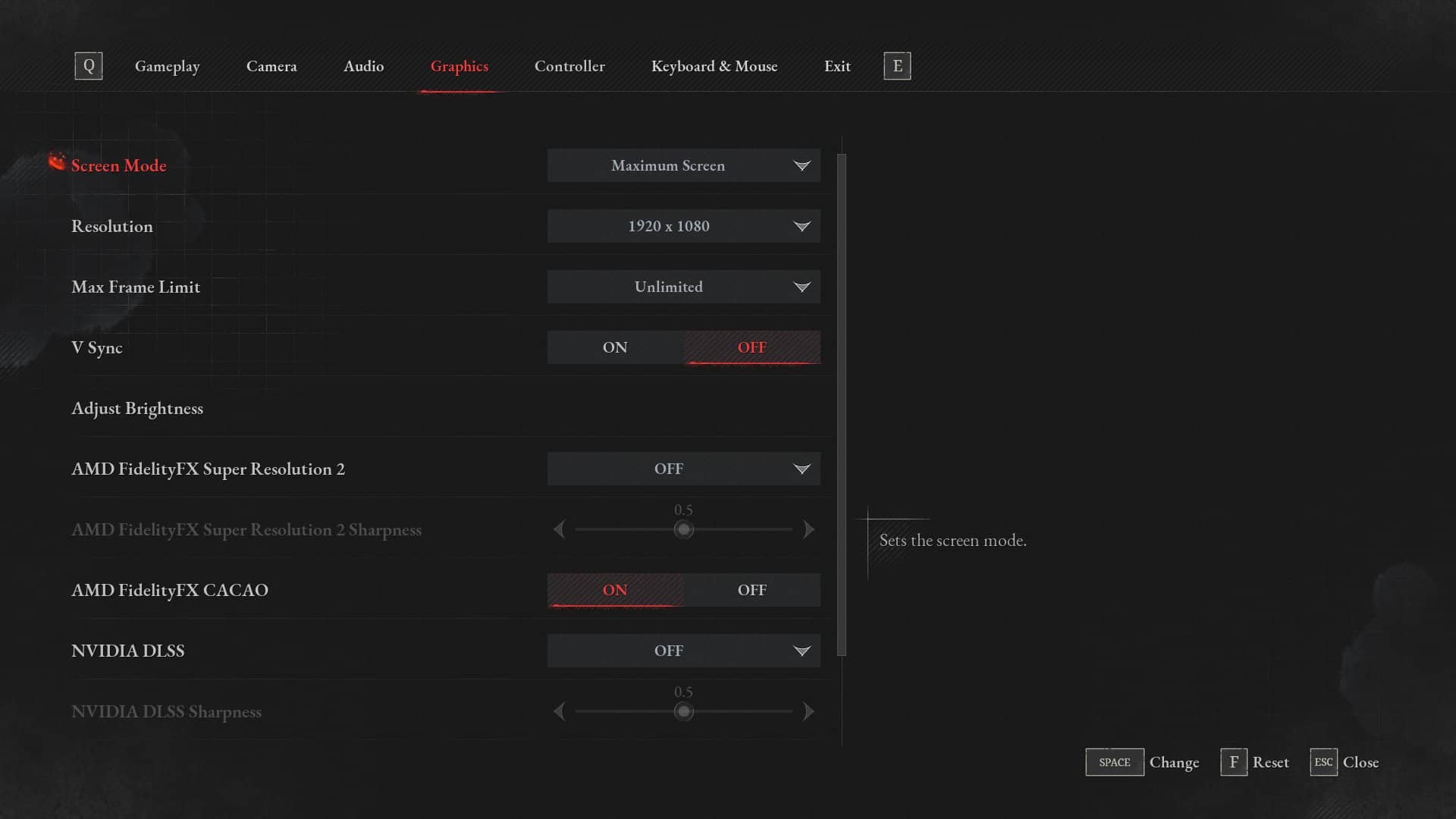Click the Q previous-tab key icon

point(89,66)
